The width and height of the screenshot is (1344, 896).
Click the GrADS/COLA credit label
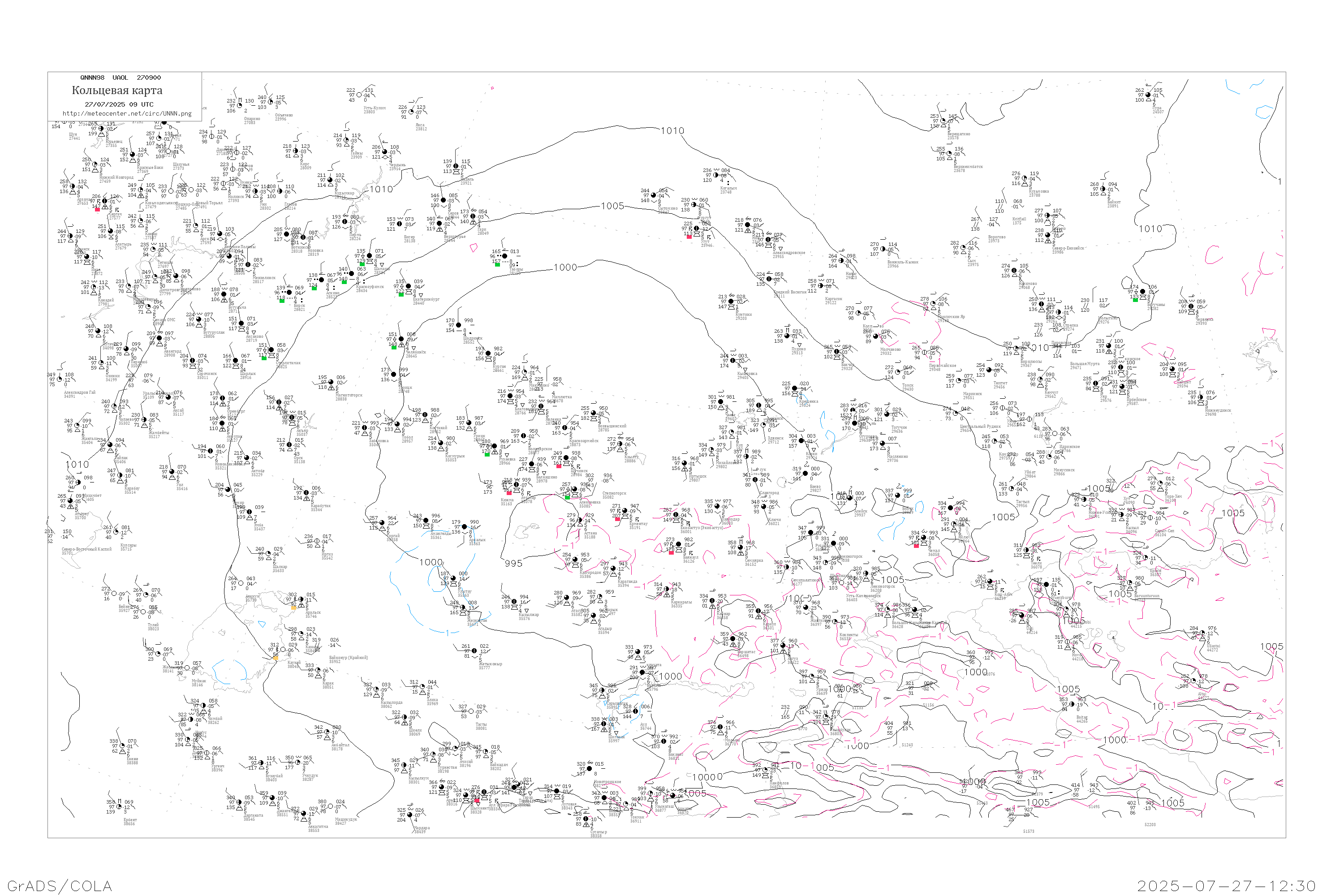[60, 886]
